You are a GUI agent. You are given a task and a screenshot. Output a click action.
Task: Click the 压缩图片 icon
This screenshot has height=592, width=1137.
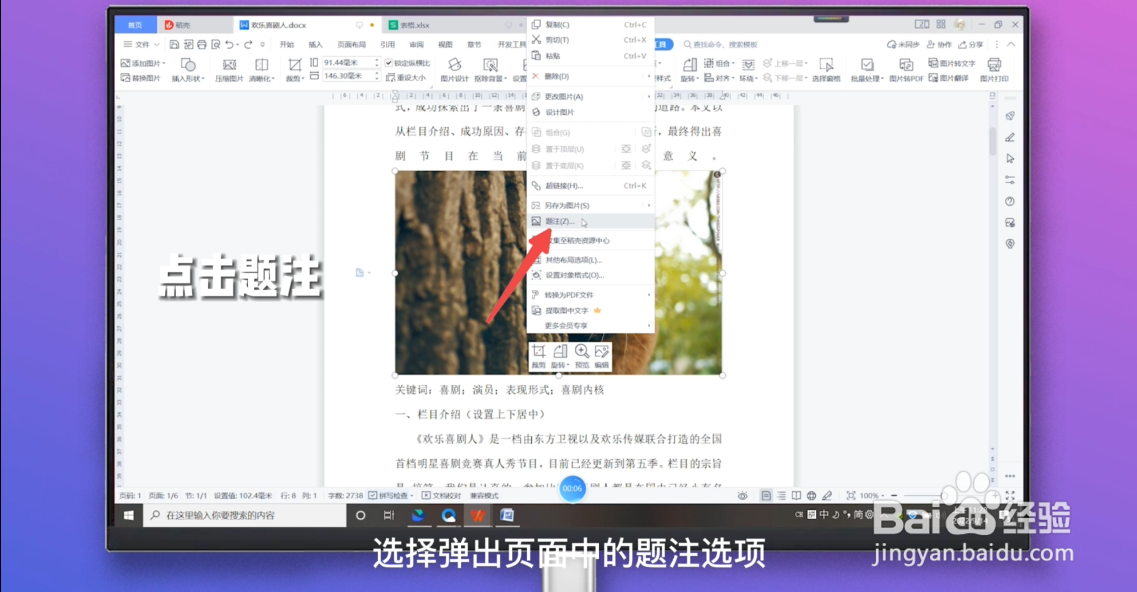pos(229,70)
